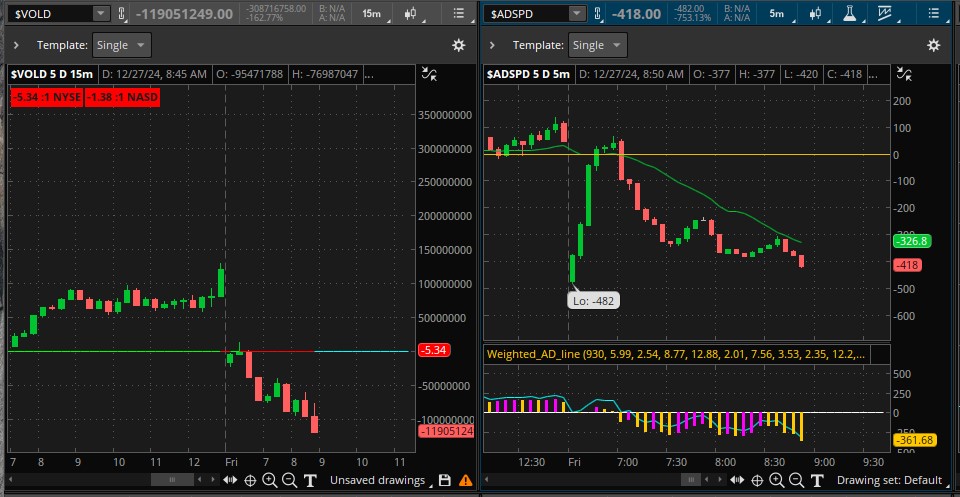Change the 15m timeframe on $VOLD chart
This screenshot has width=960, height=497.
[x=372, y=13]
